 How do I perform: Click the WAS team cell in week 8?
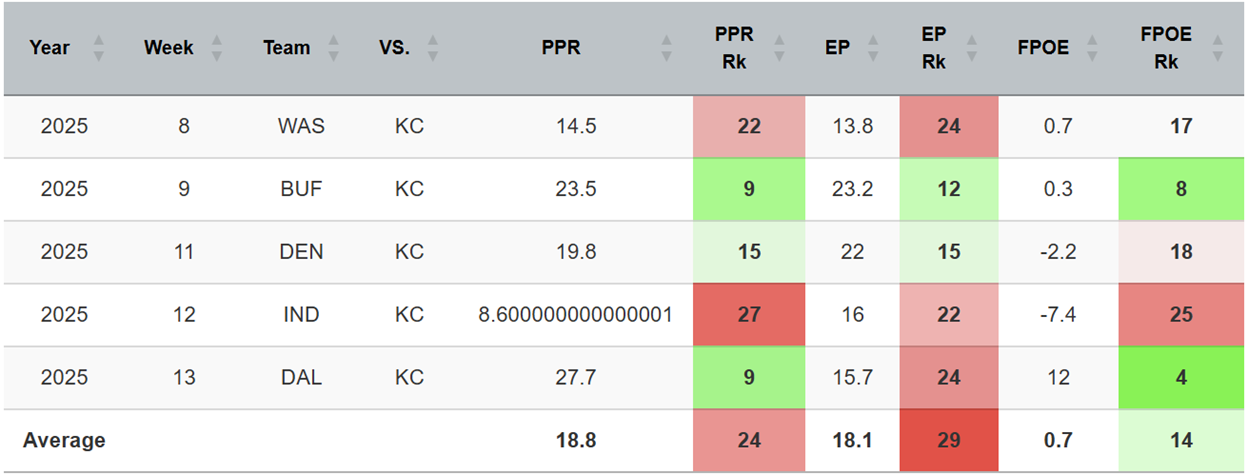pos(301,127)
